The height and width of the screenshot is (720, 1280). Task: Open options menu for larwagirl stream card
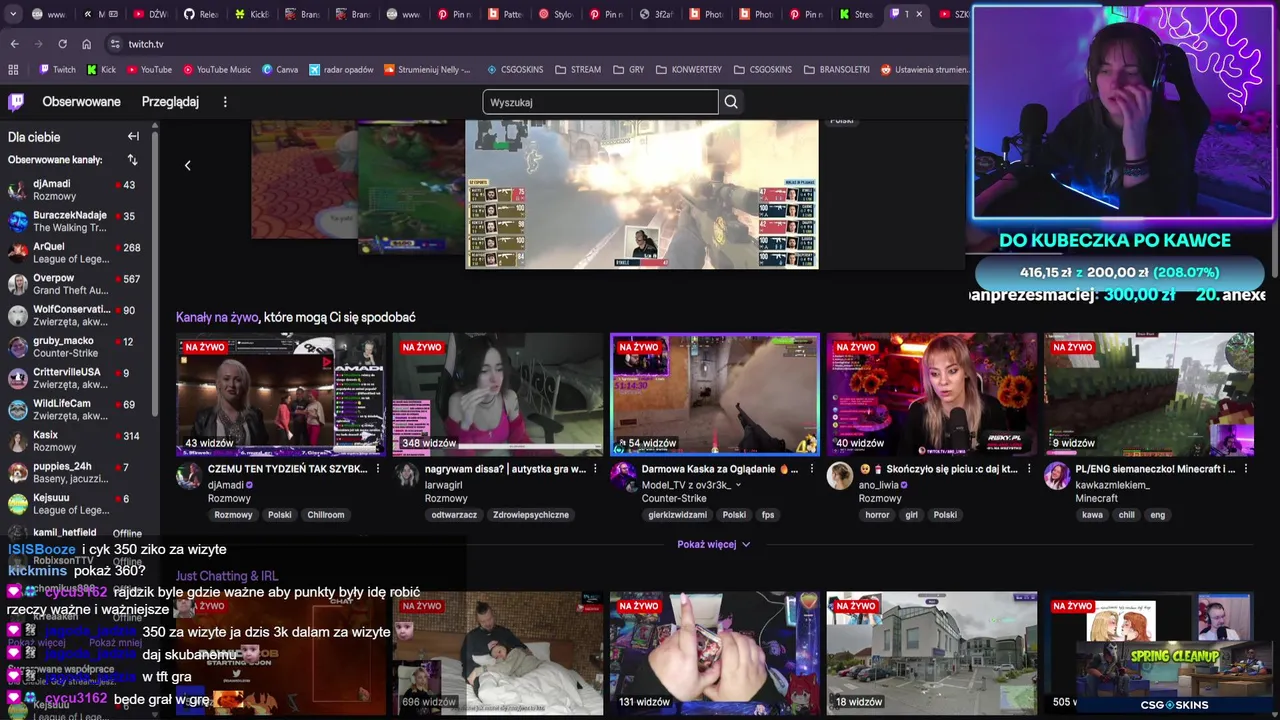[595, 469]
